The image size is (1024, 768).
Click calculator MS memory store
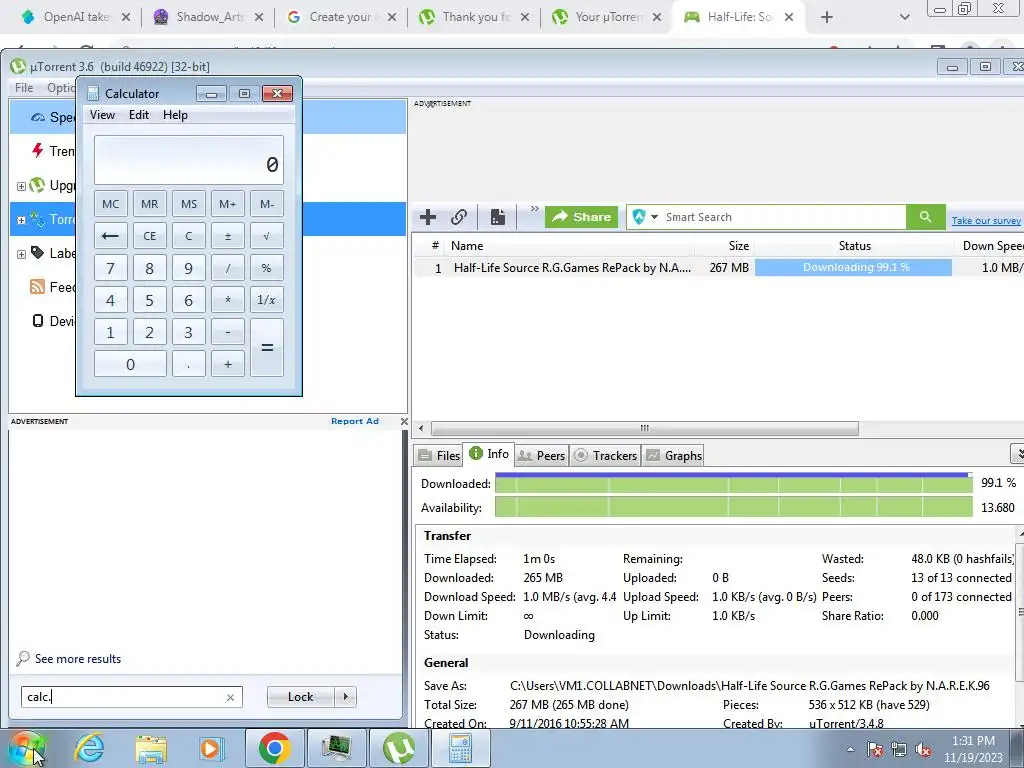[189, 204]
